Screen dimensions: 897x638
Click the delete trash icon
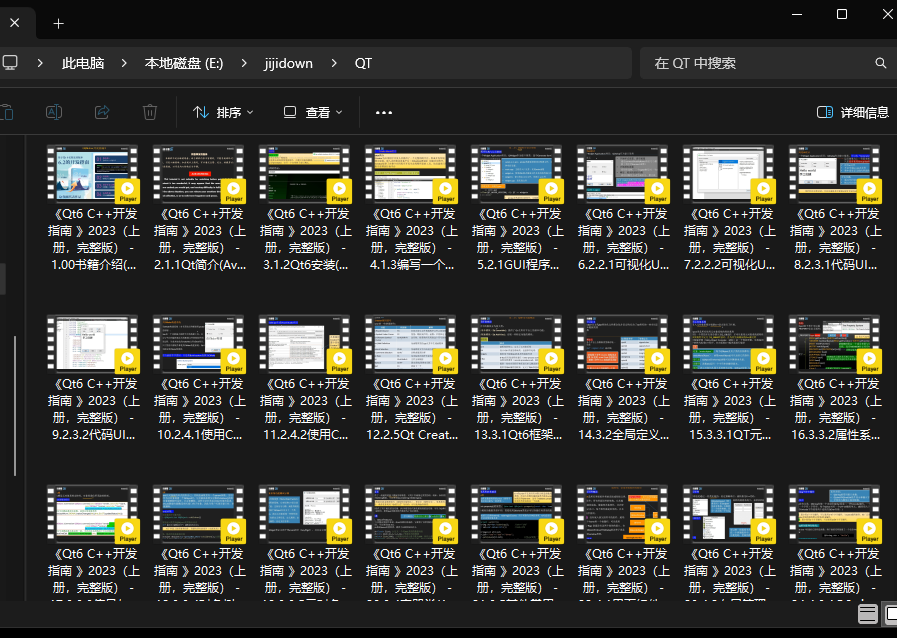[x=149, y=112]
